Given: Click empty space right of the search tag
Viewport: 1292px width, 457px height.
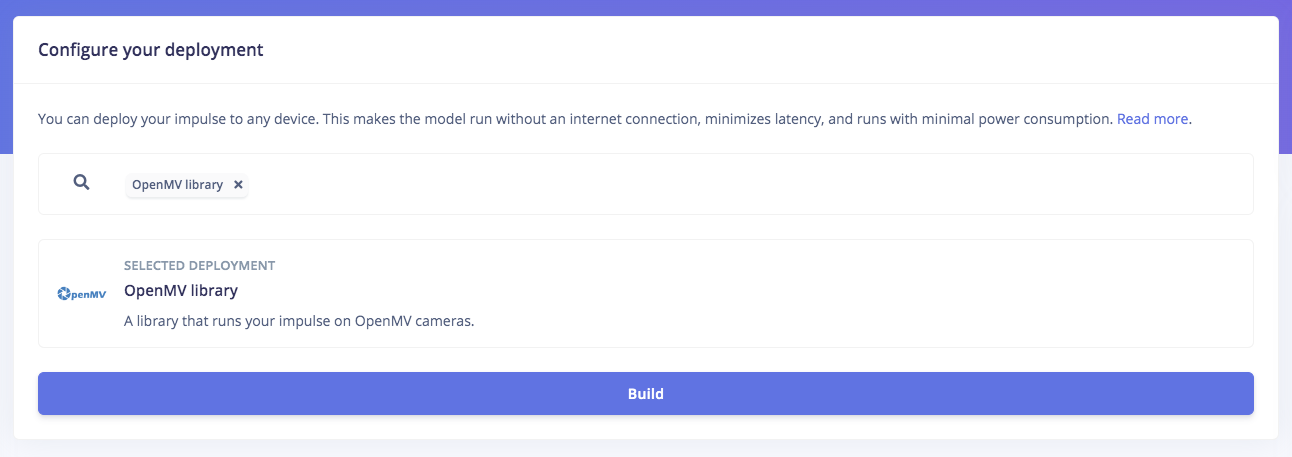Looking at the screenshot, I should point(750,184).
